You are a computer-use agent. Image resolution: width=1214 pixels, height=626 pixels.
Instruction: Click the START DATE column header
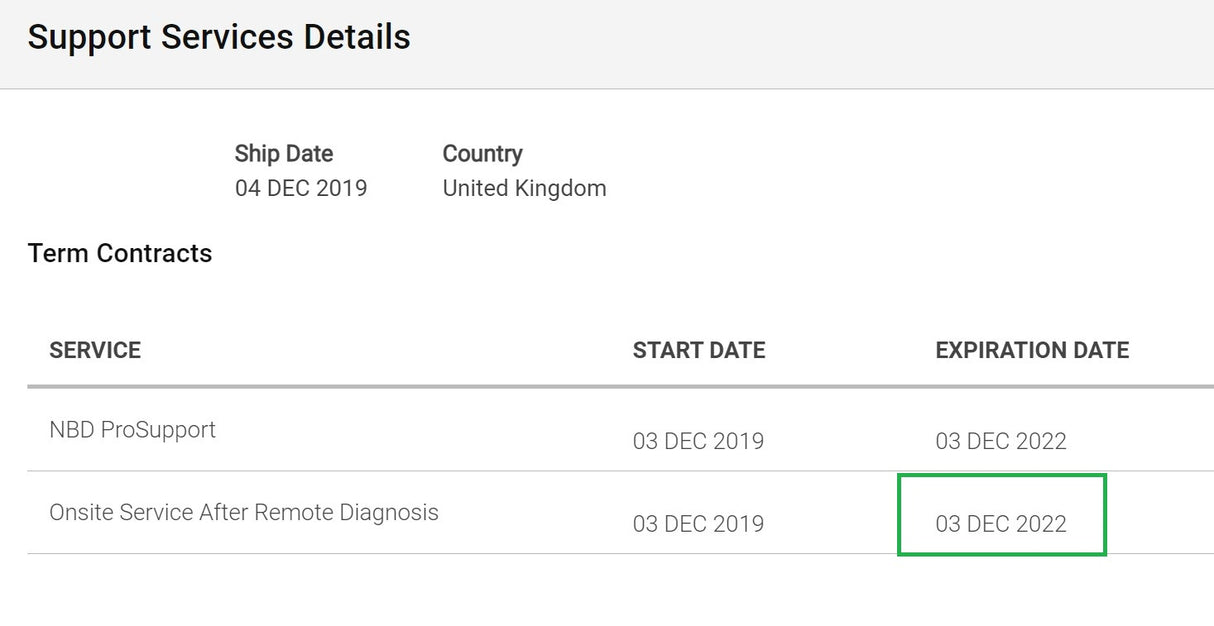click(699, 350)
